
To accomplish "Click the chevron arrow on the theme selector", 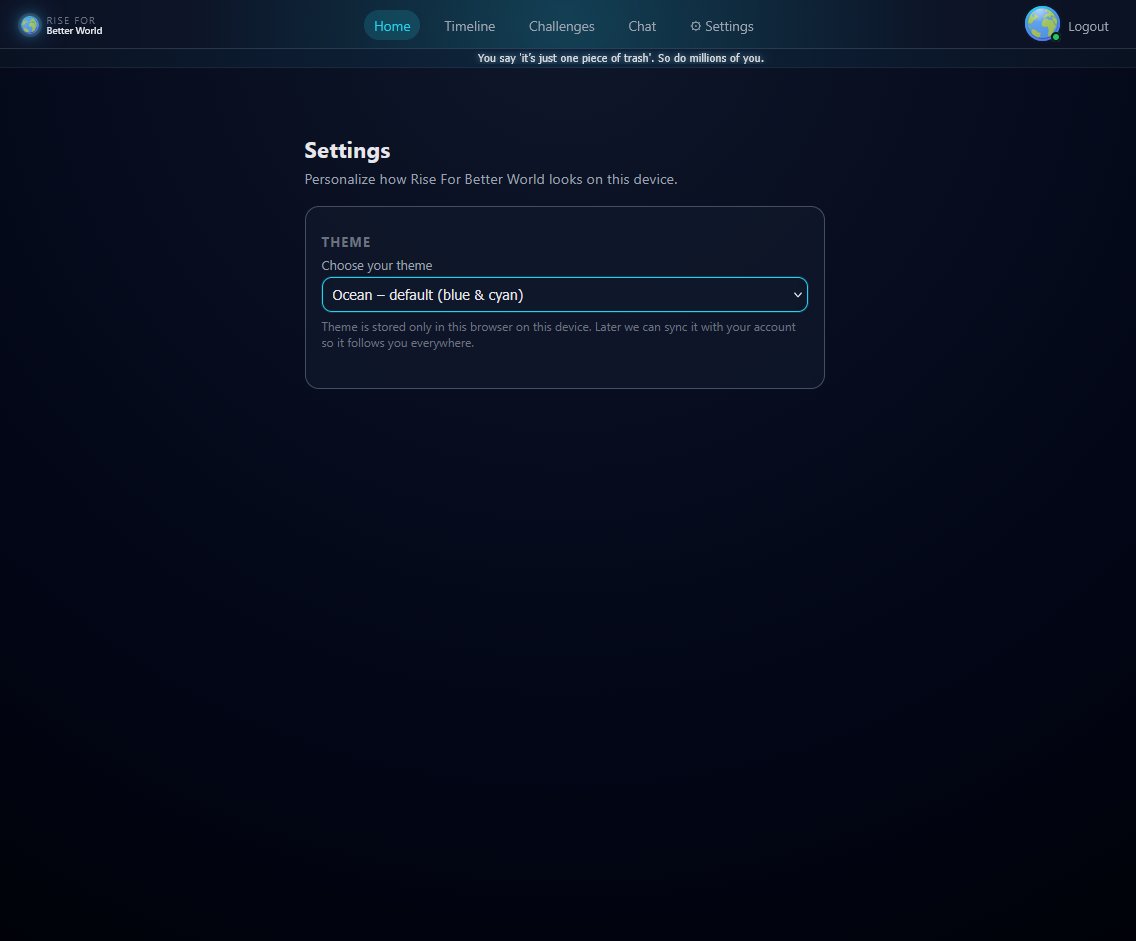I will [798, 294].
